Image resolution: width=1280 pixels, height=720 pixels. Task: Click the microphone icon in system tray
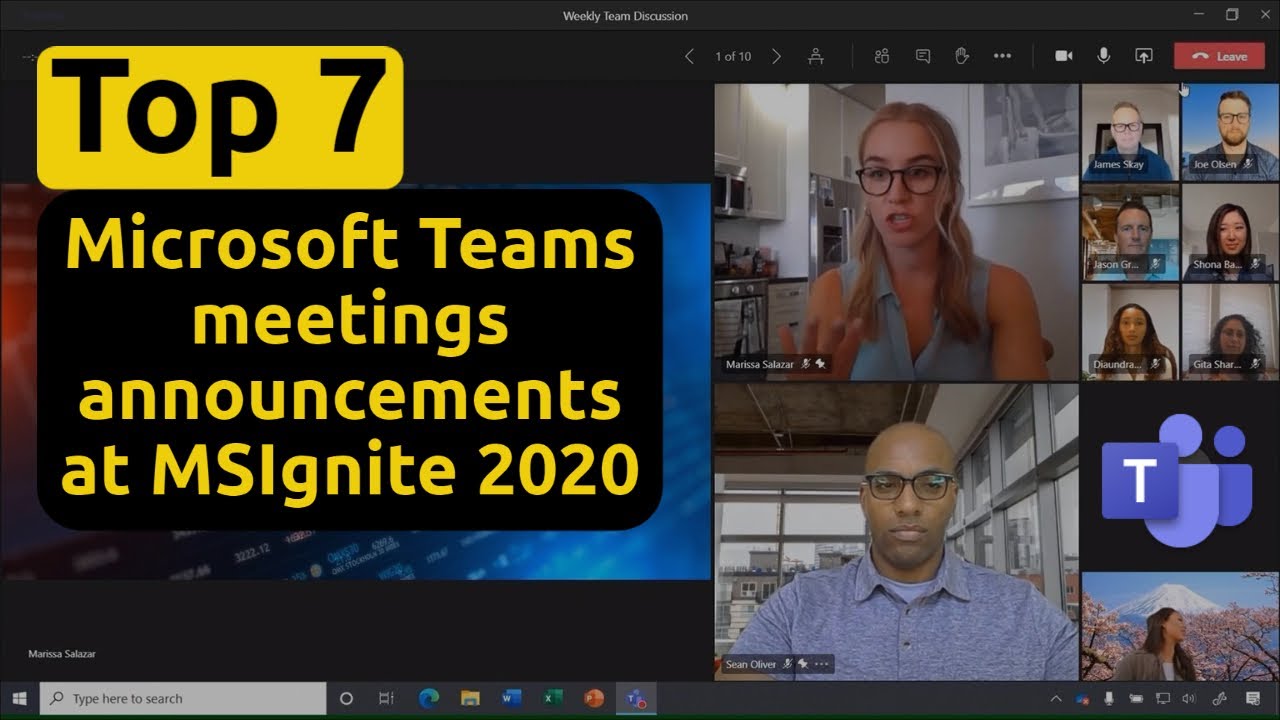[x=1109, y=699]
